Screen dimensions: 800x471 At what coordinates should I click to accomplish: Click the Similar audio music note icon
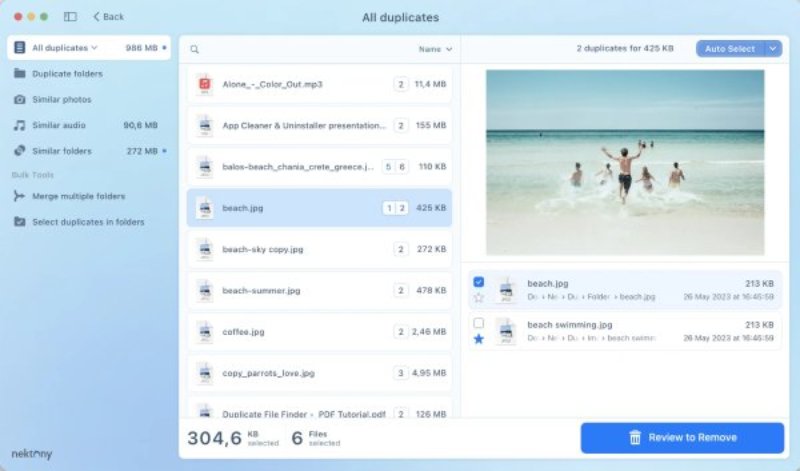pos(20,125)
